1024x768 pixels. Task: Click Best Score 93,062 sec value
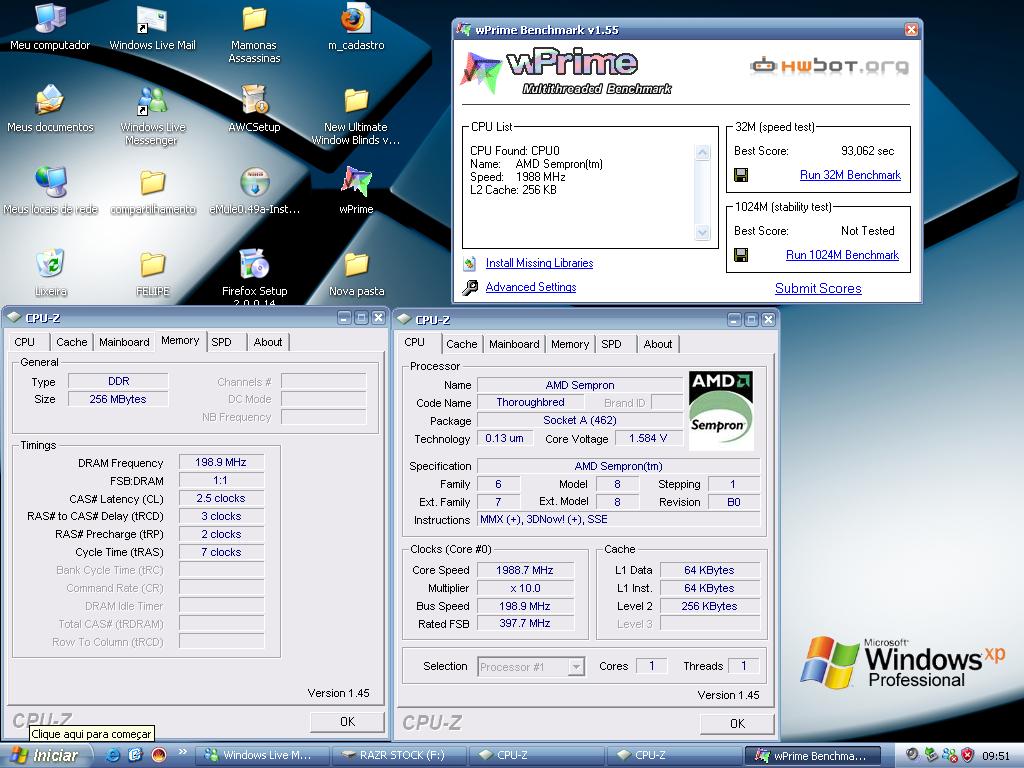pos(867,151)
